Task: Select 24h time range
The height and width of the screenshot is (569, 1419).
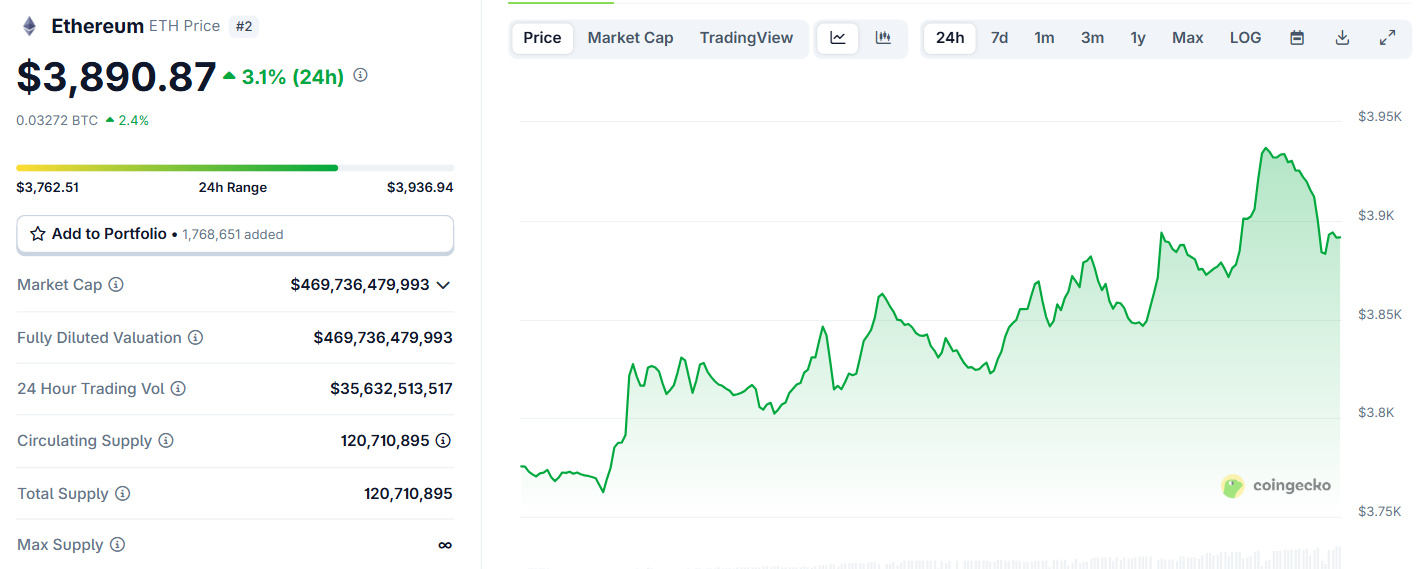Action: [950, 38]
